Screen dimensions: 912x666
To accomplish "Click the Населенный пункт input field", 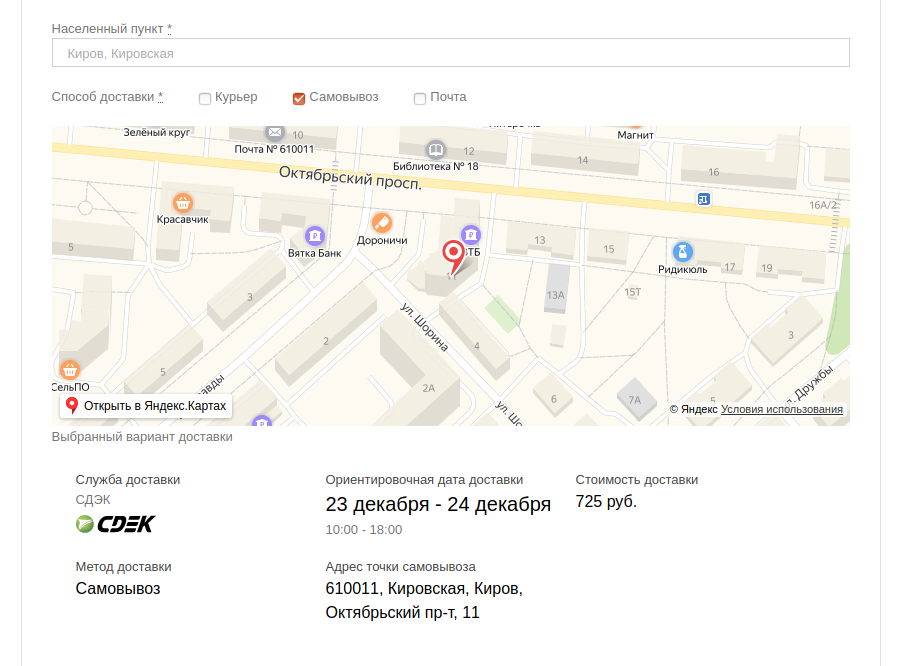I will click(450, 53).
